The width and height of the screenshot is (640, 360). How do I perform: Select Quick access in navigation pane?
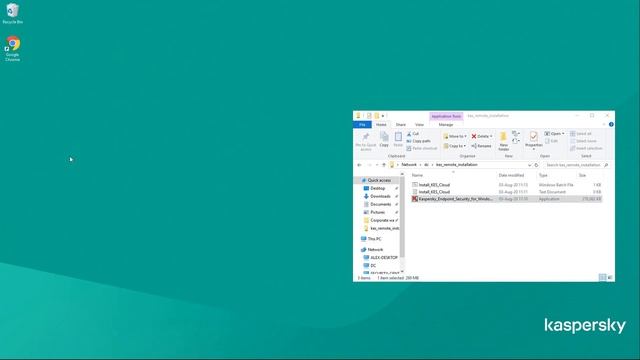pyautogui.click(x=376, y=180)
